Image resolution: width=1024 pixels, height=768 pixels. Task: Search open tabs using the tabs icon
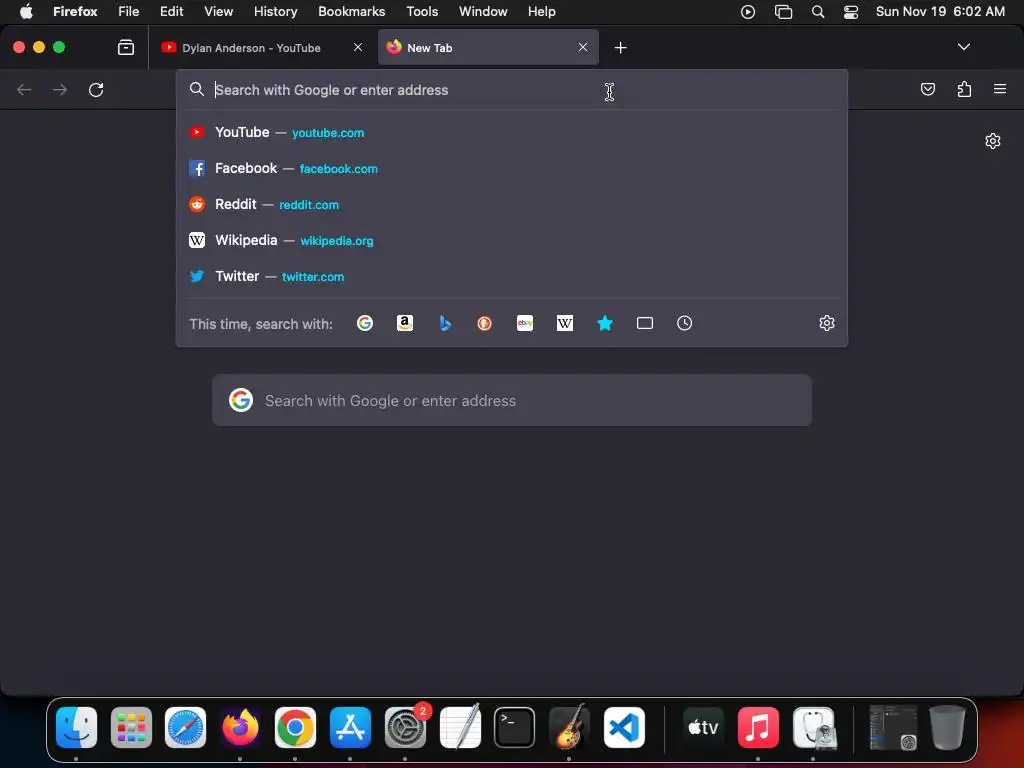645,323
